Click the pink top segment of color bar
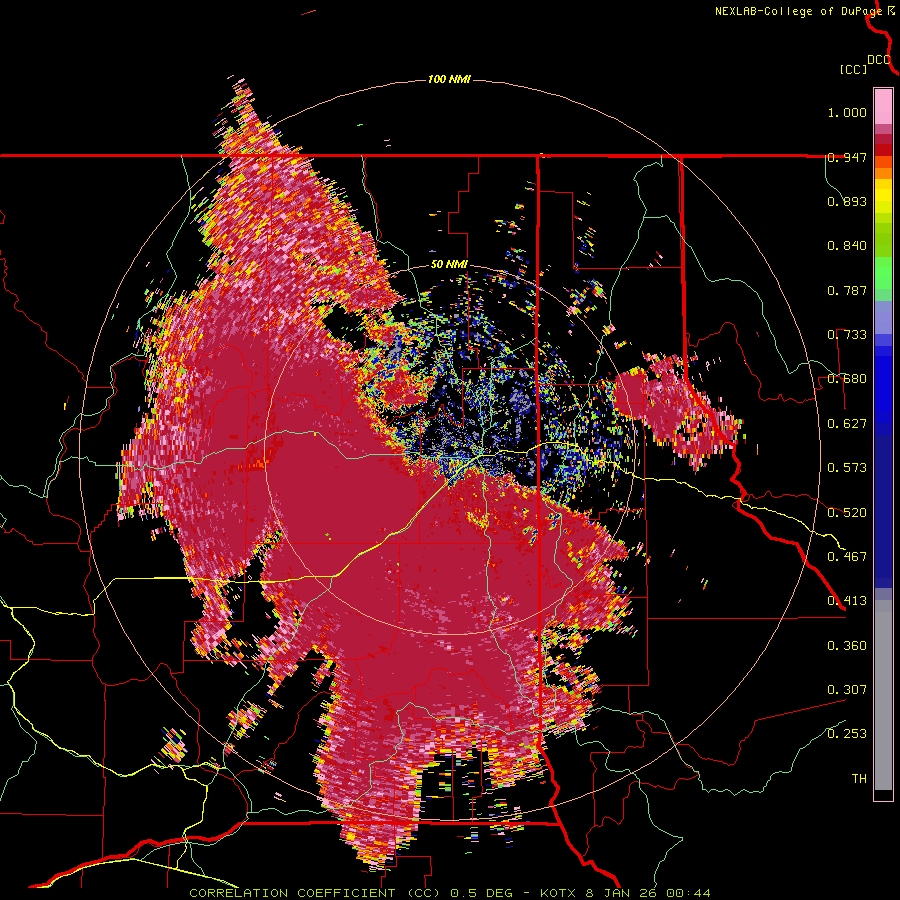The image size is (900, 900). click(x=883, y=106)
